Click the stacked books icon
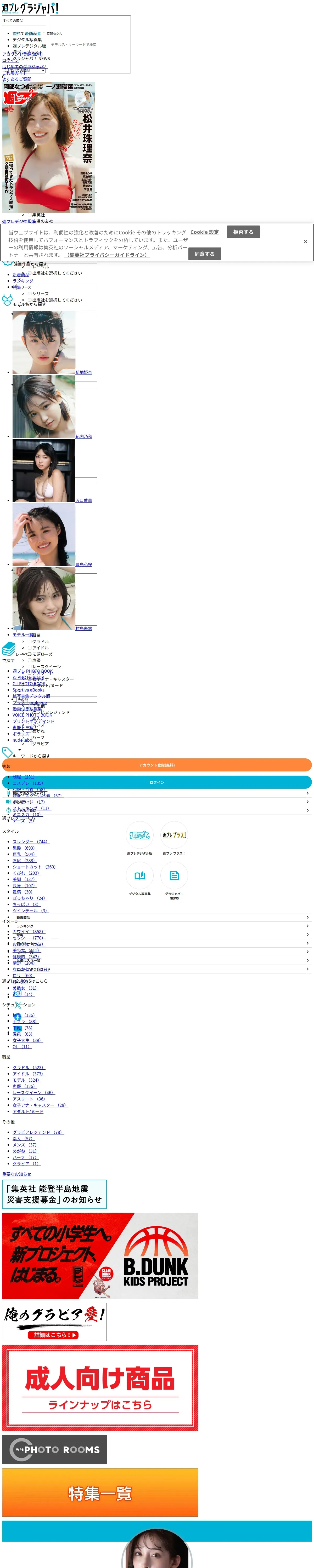This screenshot has width=314, height=1568. 9,649
